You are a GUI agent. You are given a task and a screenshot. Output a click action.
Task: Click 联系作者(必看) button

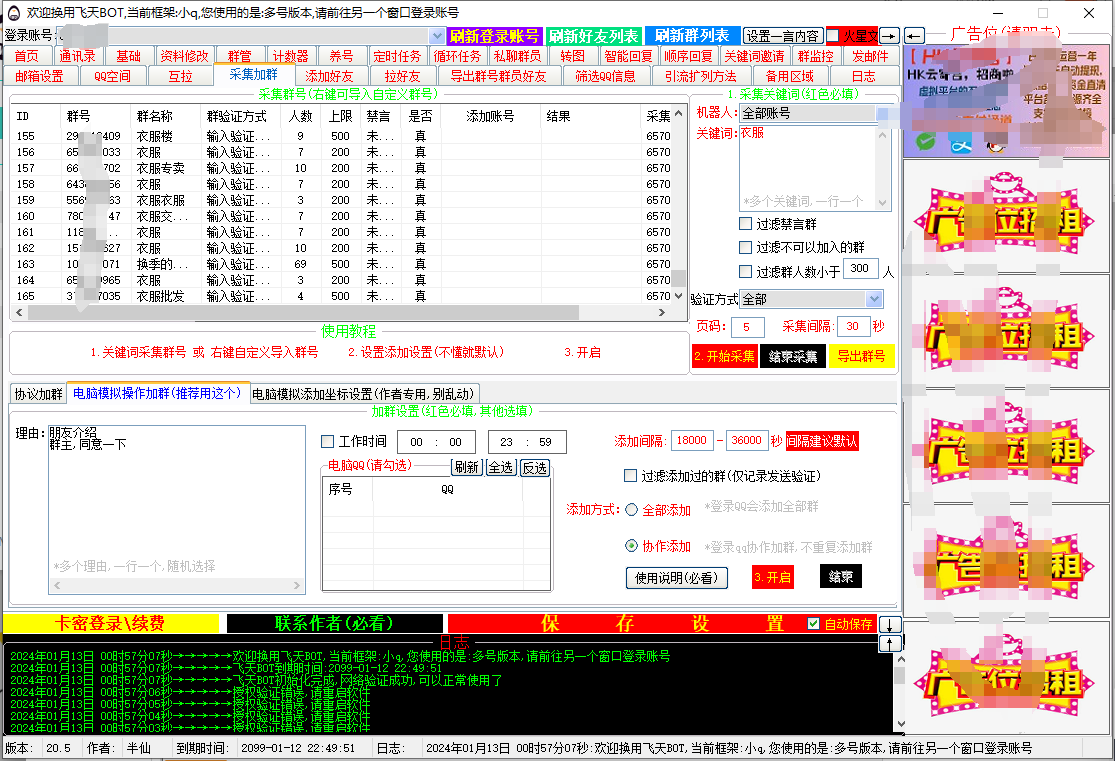(x=334, y=624)
